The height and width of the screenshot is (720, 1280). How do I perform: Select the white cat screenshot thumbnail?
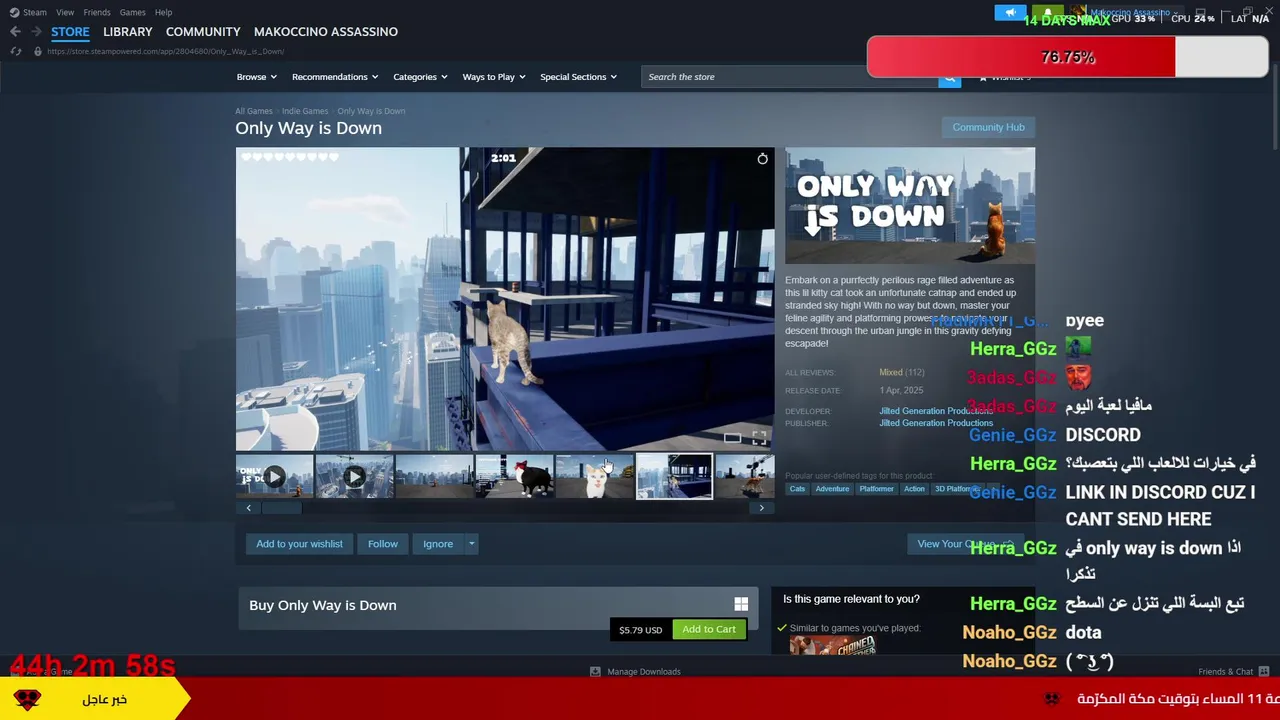(x=594, y=476)
